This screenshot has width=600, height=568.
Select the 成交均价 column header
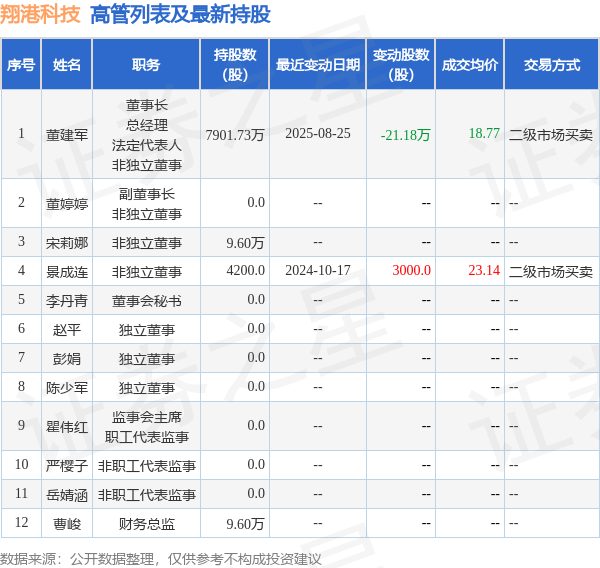[470, 65]
